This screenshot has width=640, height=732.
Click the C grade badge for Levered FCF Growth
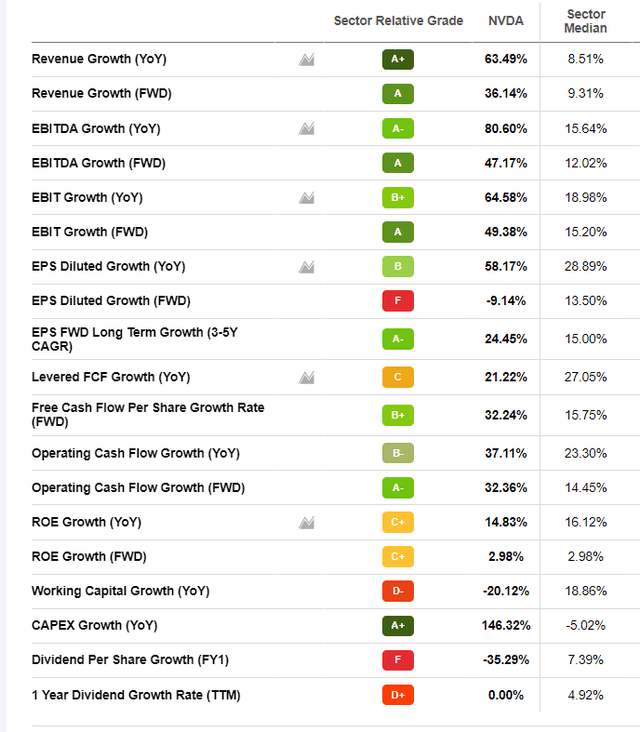coord(397,377)
